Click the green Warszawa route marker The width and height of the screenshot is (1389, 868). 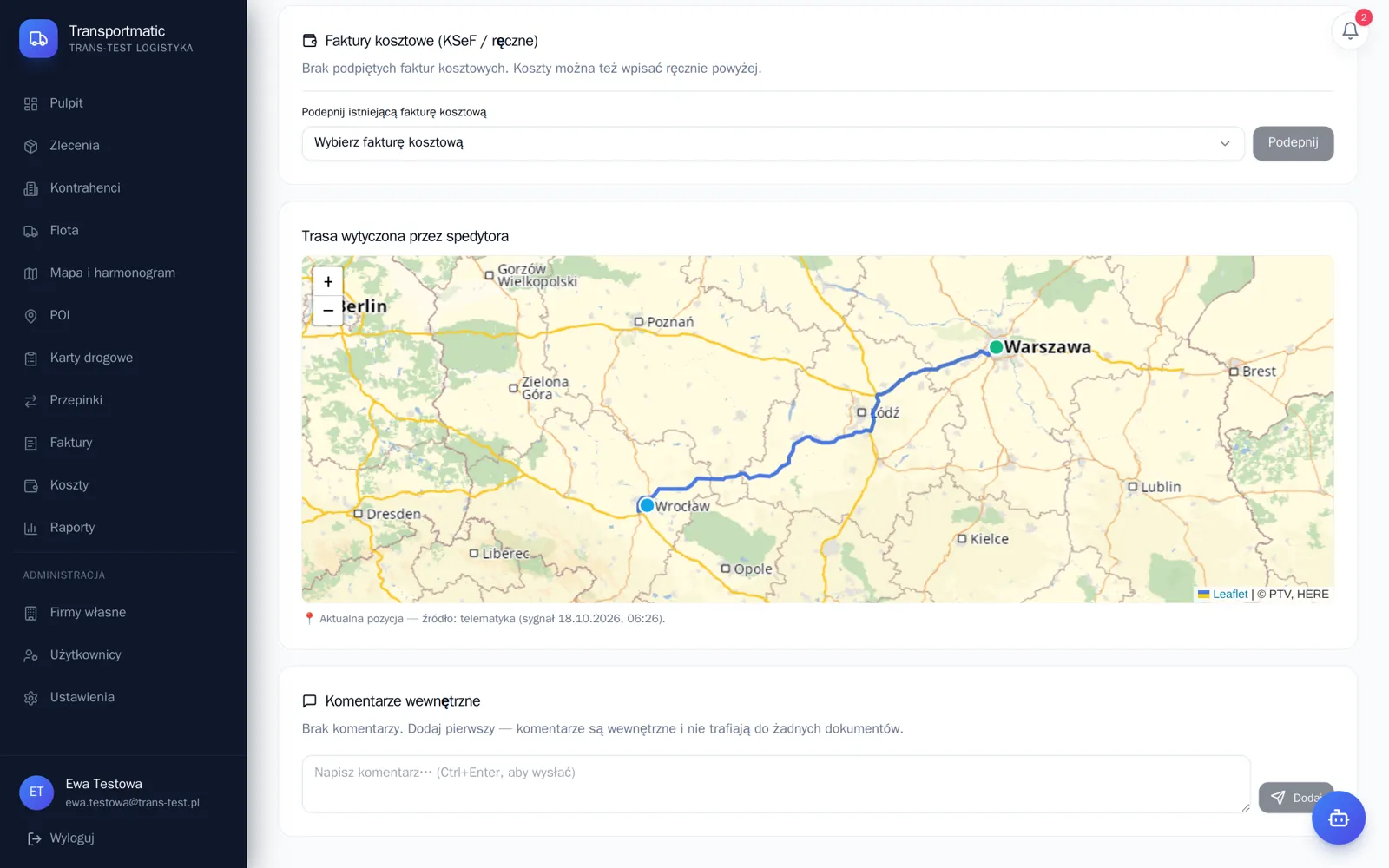(996, 347)
